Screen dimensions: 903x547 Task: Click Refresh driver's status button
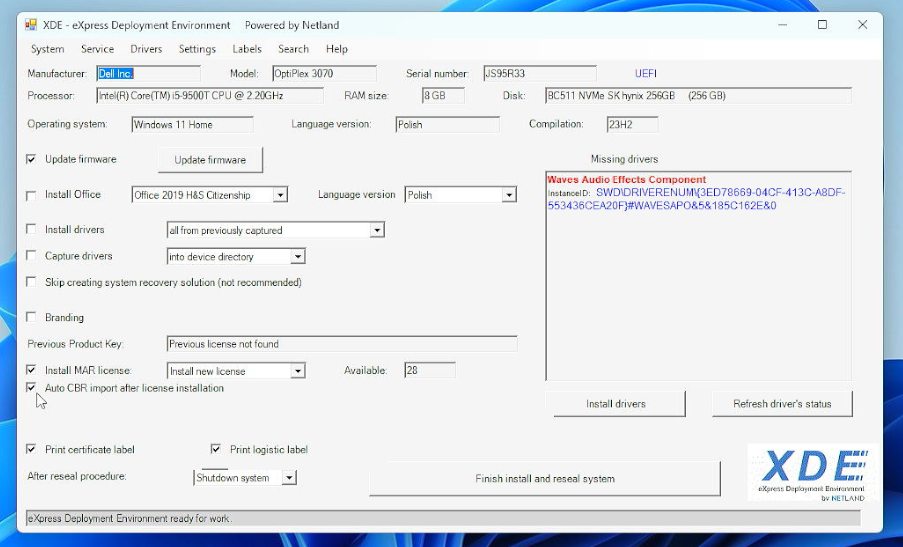(782, 404)
